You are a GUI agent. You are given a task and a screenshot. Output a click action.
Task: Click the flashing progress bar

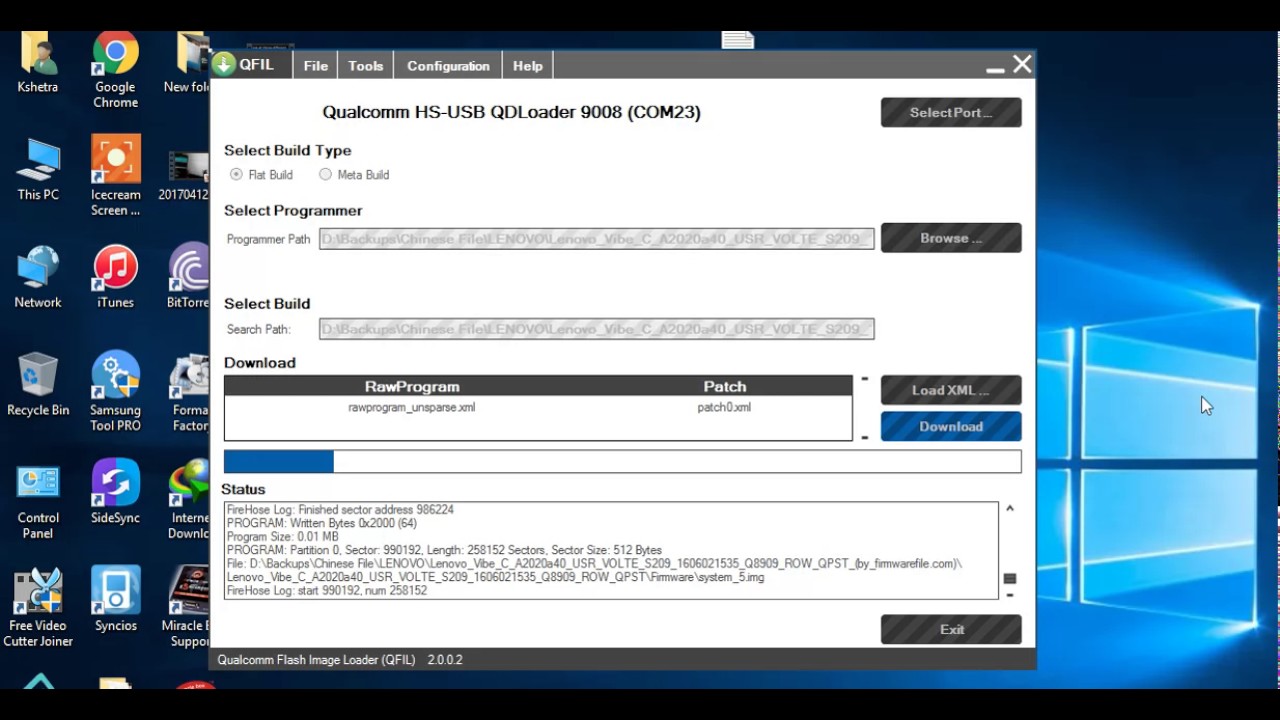click(622, 461)
